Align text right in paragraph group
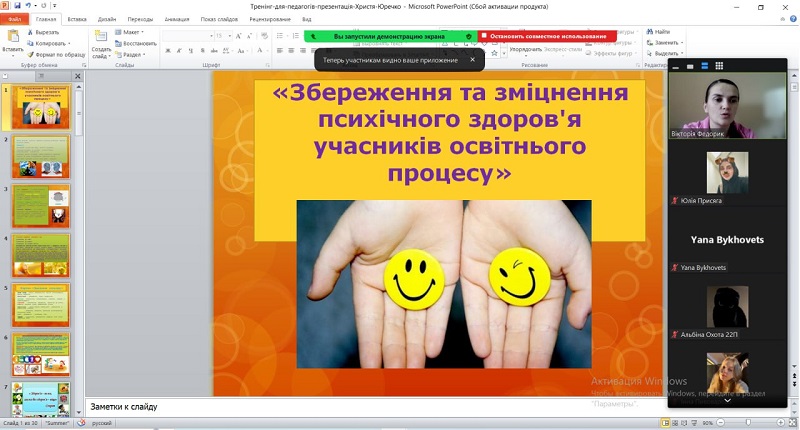The image size is (800, 430). coord(303,50)
